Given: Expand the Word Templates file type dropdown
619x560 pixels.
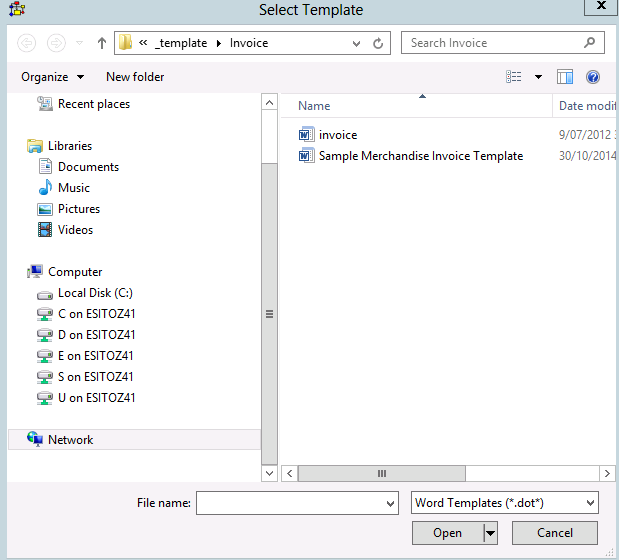Looking at the screenshot, I should tap(590, 503).
